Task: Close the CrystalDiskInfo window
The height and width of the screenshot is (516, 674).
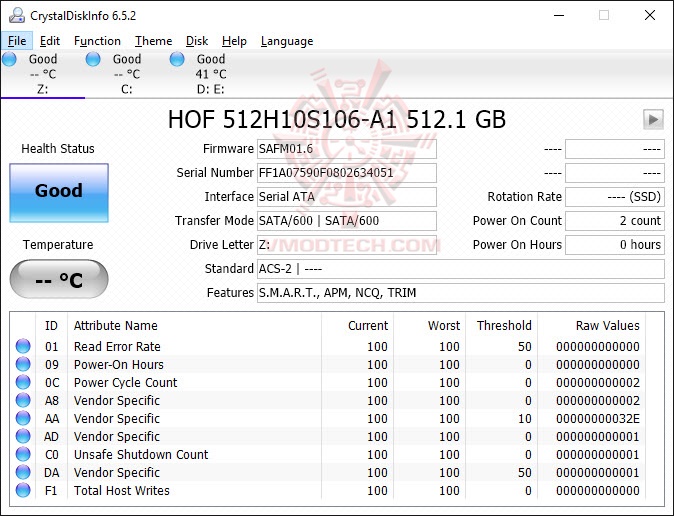Action: click(x=650, y=15)
